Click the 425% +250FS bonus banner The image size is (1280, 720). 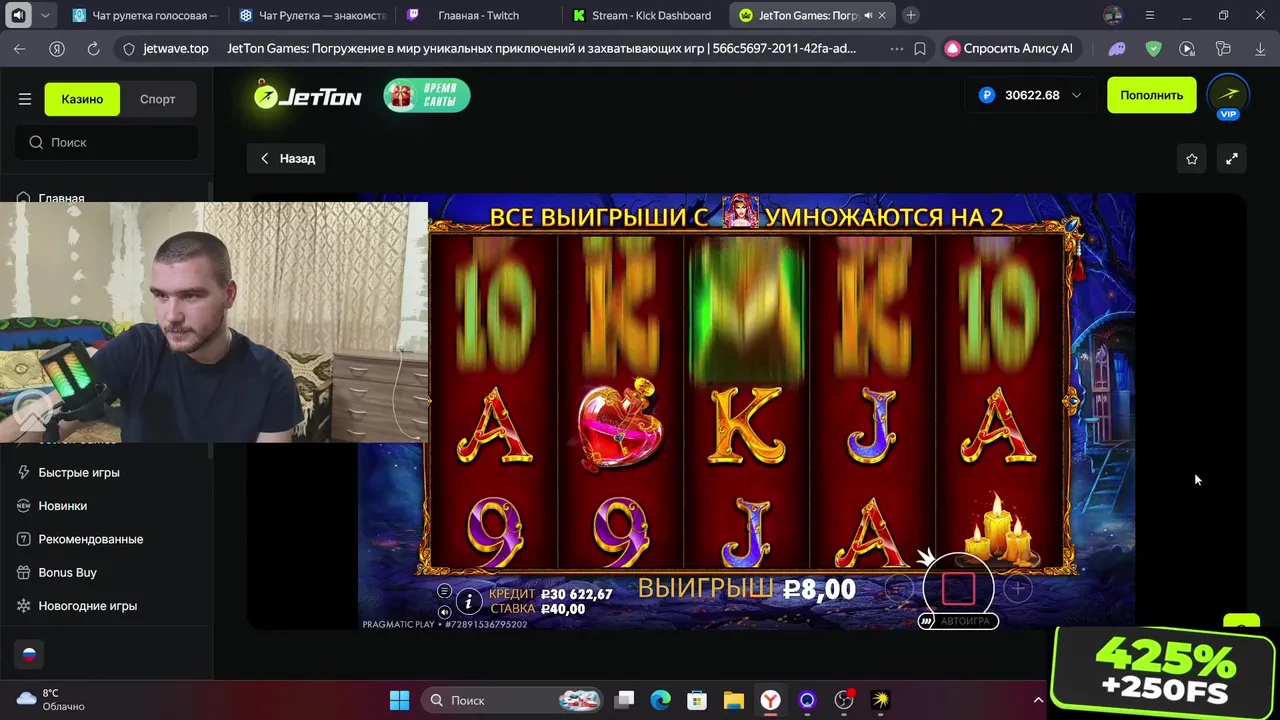(1163, 672)
